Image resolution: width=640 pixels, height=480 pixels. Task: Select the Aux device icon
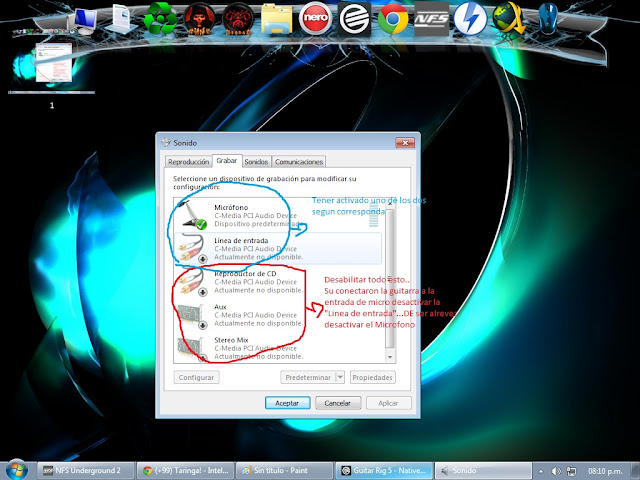(x=193, y=314)
